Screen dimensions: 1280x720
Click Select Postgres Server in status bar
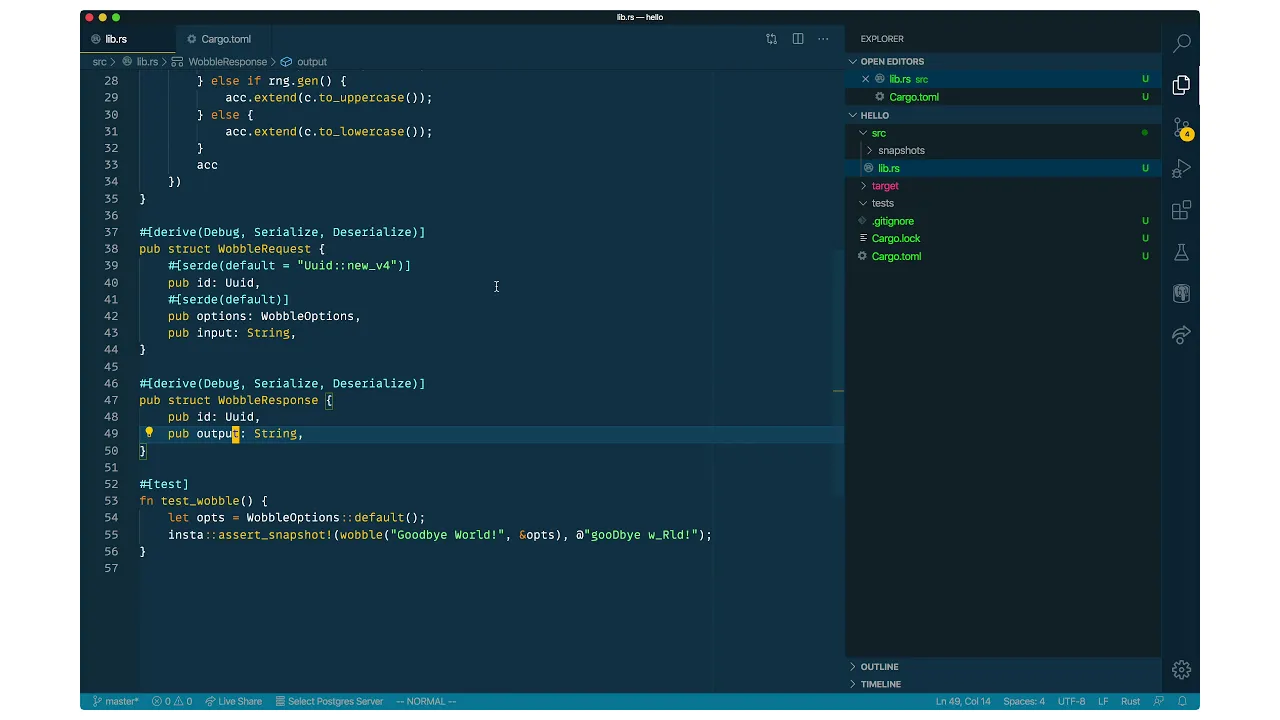tap(329, 701)
